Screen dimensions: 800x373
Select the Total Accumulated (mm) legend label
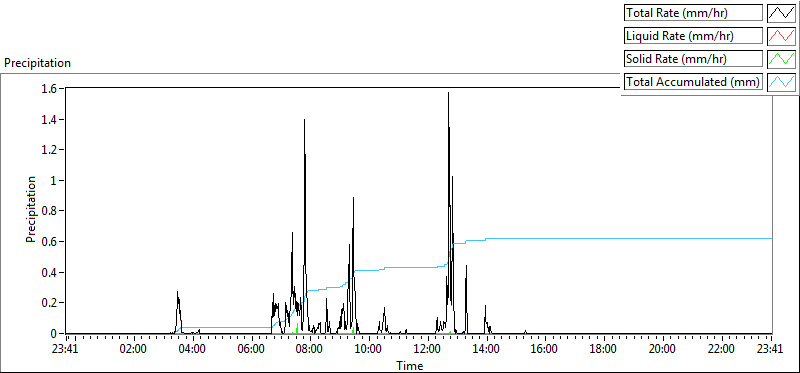[693, 81]
